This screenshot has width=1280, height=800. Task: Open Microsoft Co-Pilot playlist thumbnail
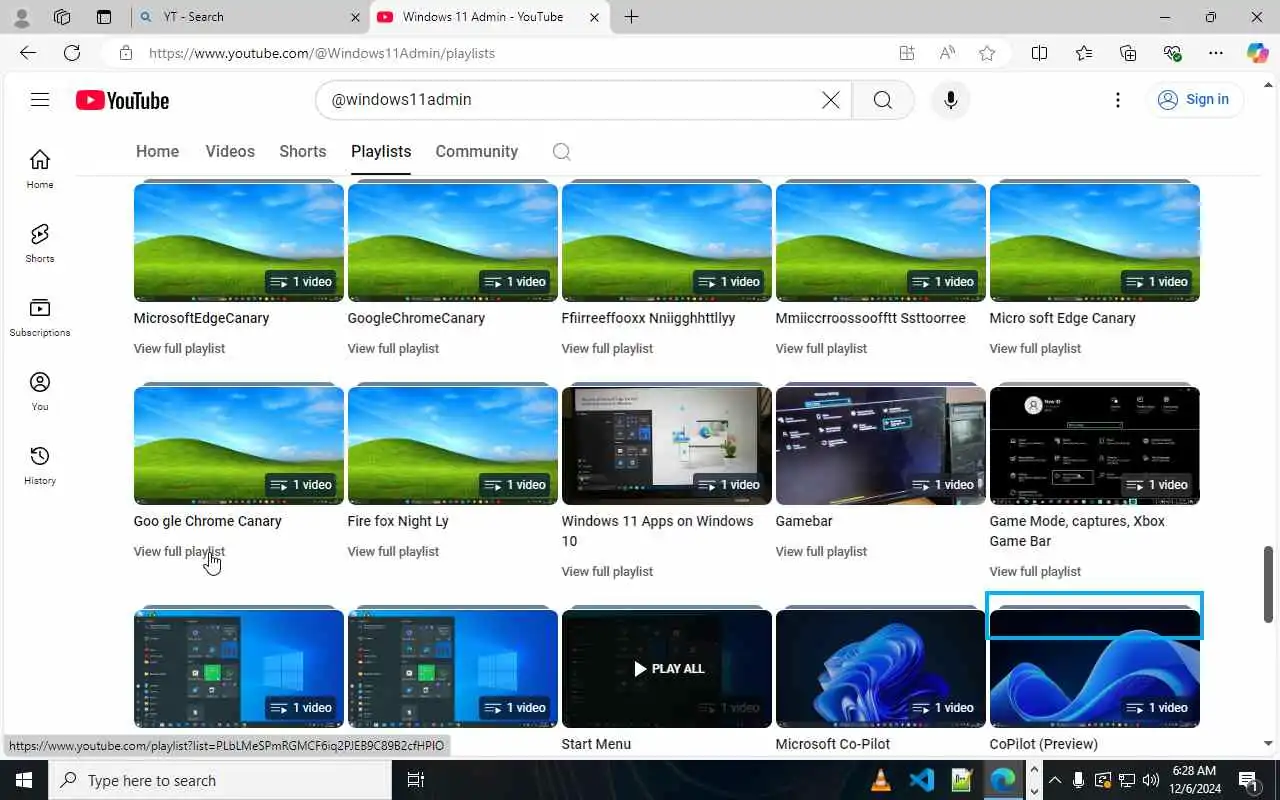coord(881,668)
